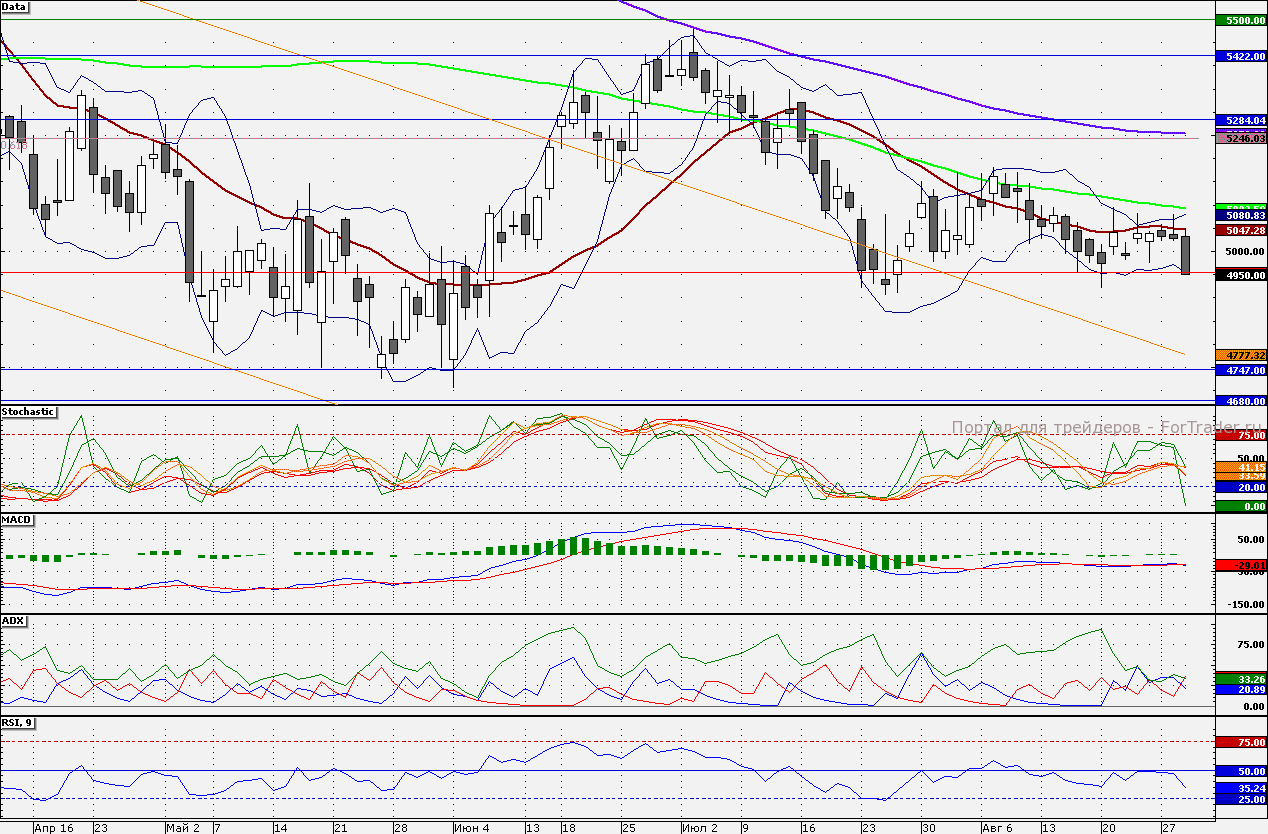Click the green 5500.00 price label

tap(1240, 20)
